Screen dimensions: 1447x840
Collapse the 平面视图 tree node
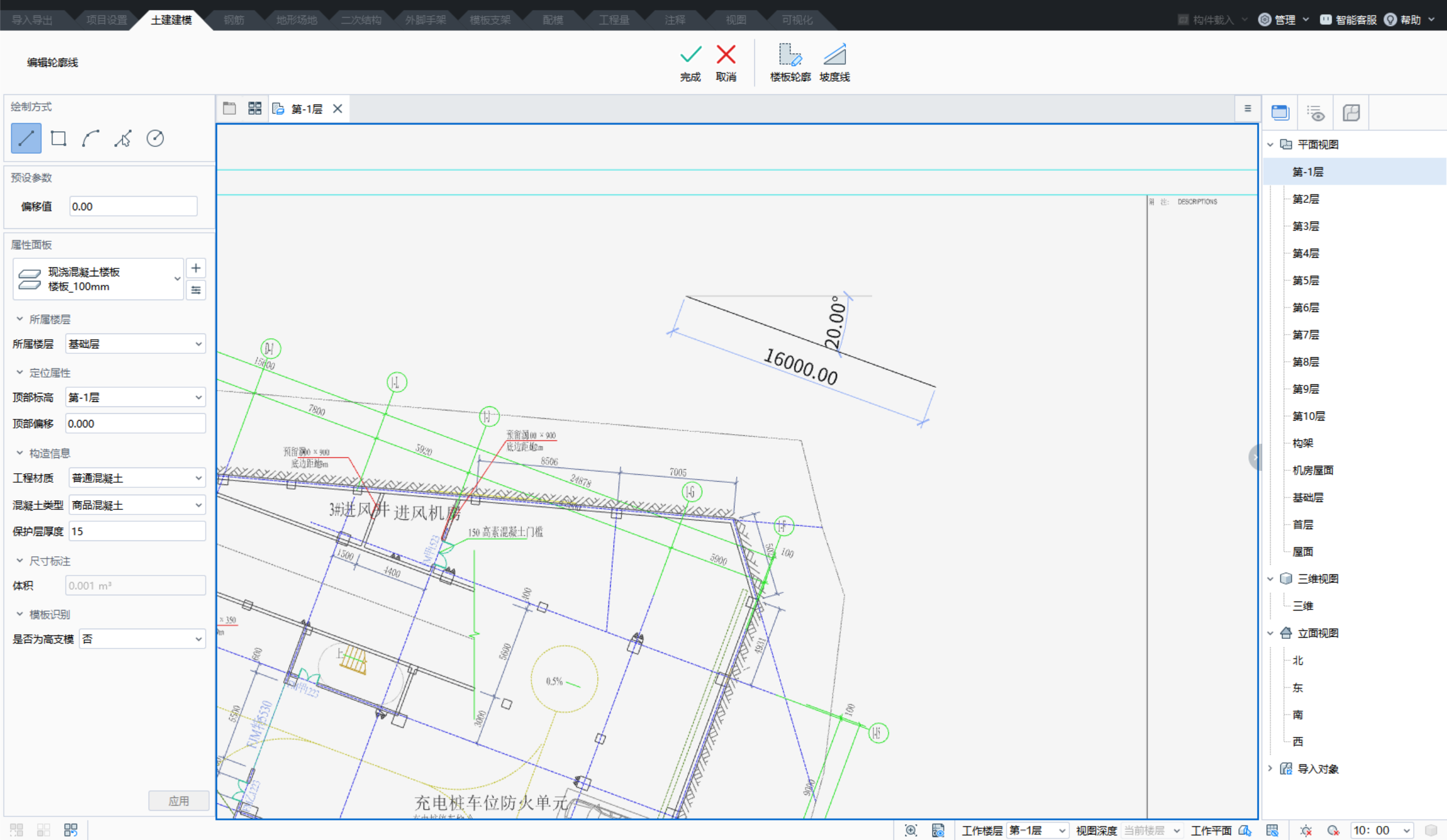click(x=1270, y=145)
